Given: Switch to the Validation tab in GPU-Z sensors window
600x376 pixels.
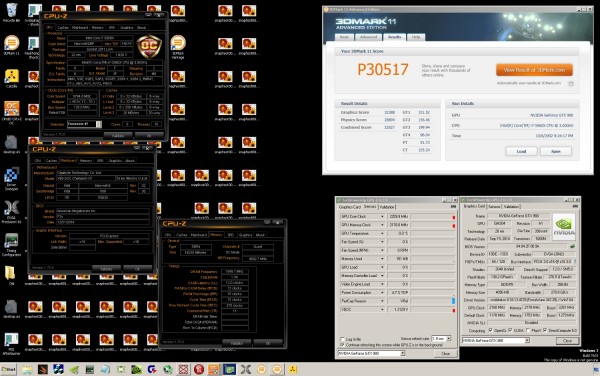Looking at the screenshot, I should pyautogui.click(x=386, y=207).
